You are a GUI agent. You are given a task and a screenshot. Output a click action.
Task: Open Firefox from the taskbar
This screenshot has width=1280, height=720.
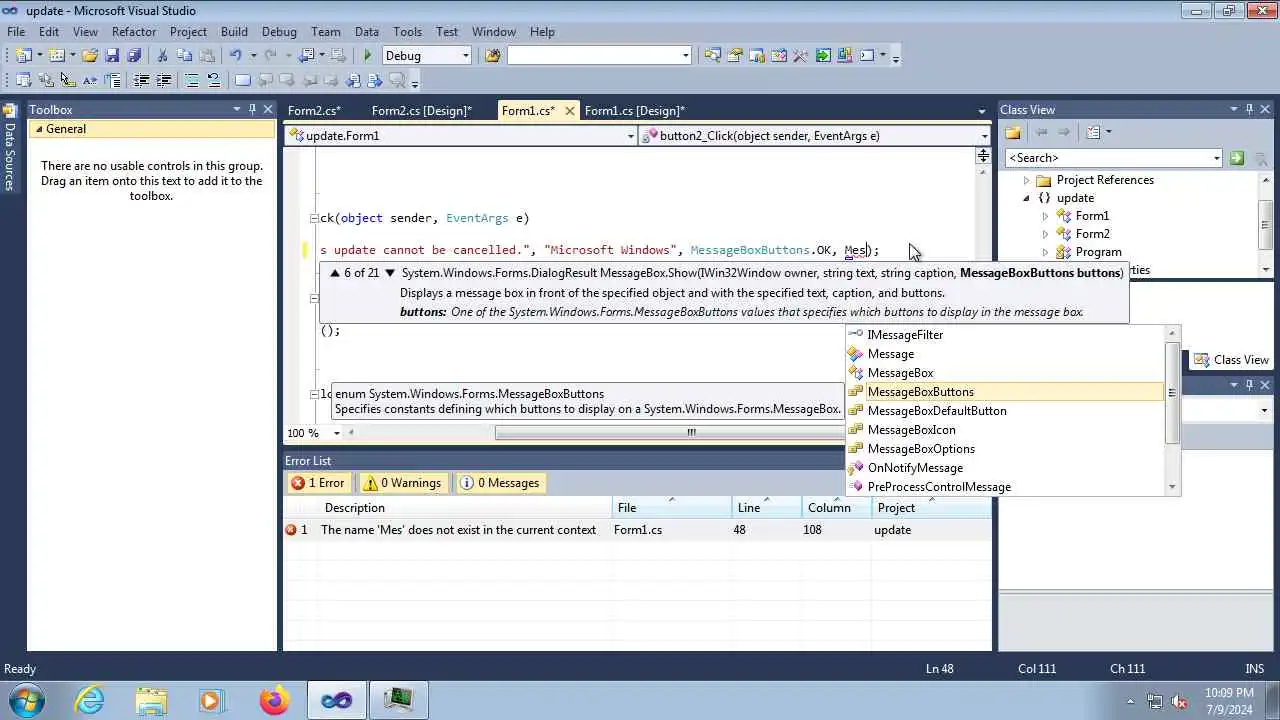click(x=274, y=700)
